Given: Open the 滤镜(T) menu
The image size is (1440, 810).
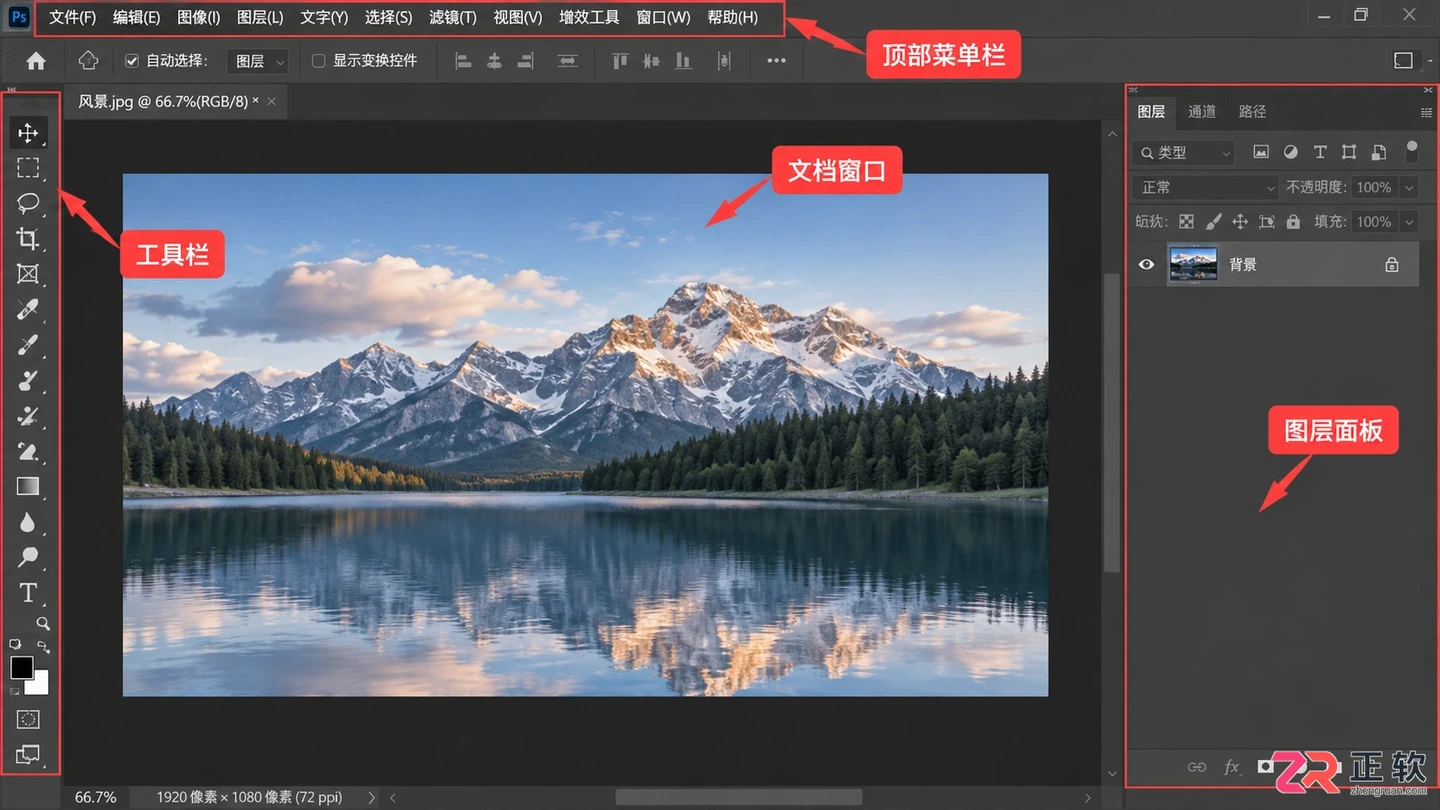Looking at the screenshot, I should [453, 17].
